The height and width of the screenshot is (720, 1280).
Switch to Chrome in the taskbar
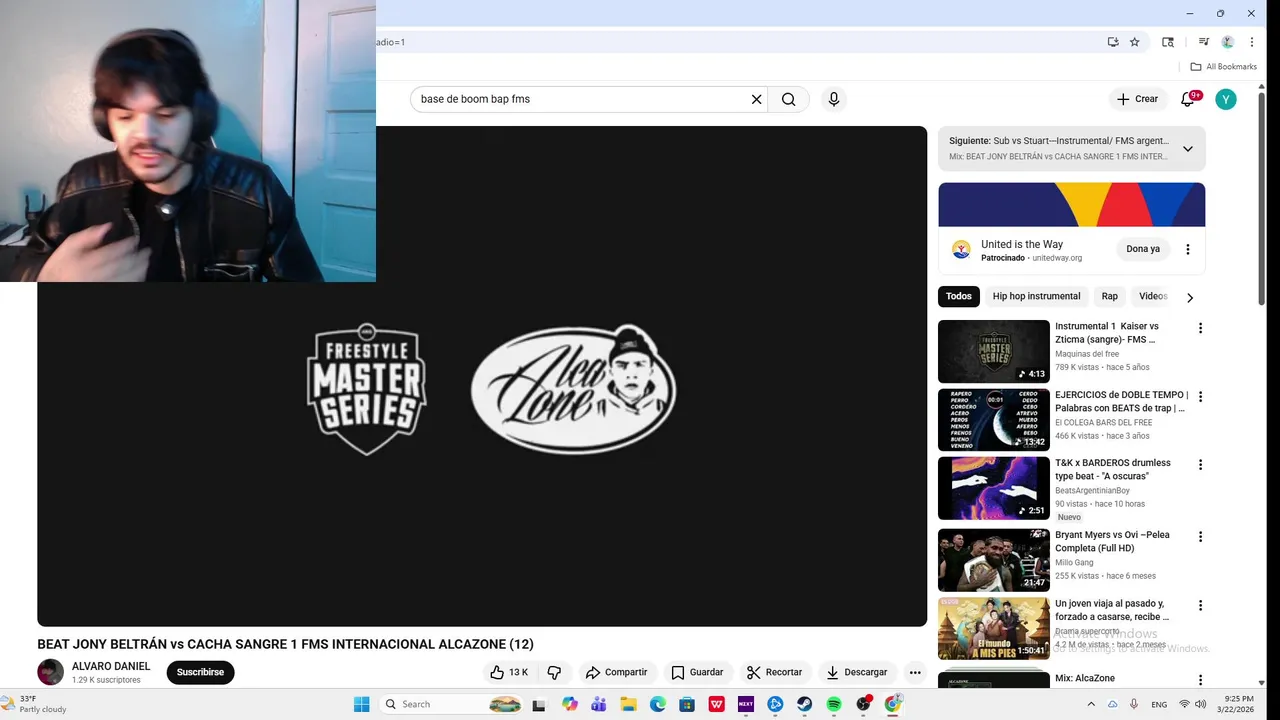[x=892, y=704]
